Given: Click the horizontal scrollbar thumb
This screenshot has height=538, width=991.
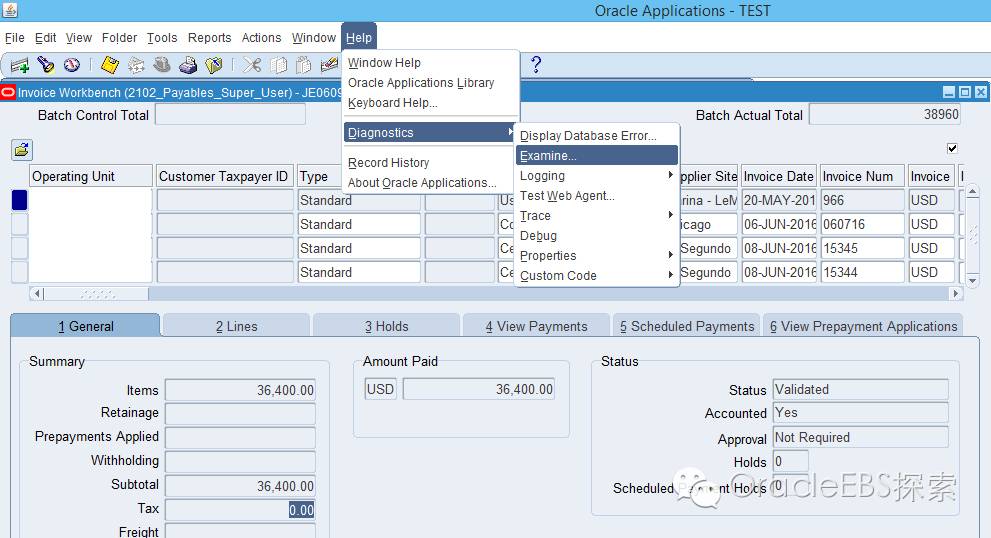Looking at the screenshot, I should tap(97, 293).
